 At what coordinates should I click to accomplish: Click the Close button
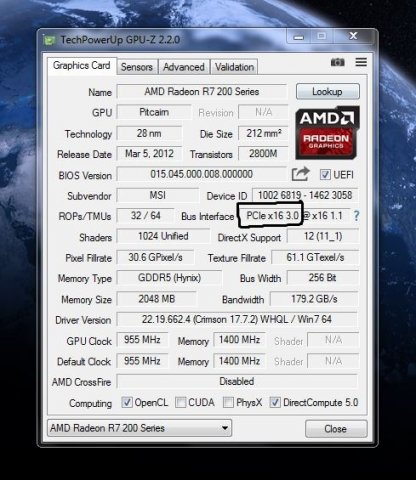[336, 429]
